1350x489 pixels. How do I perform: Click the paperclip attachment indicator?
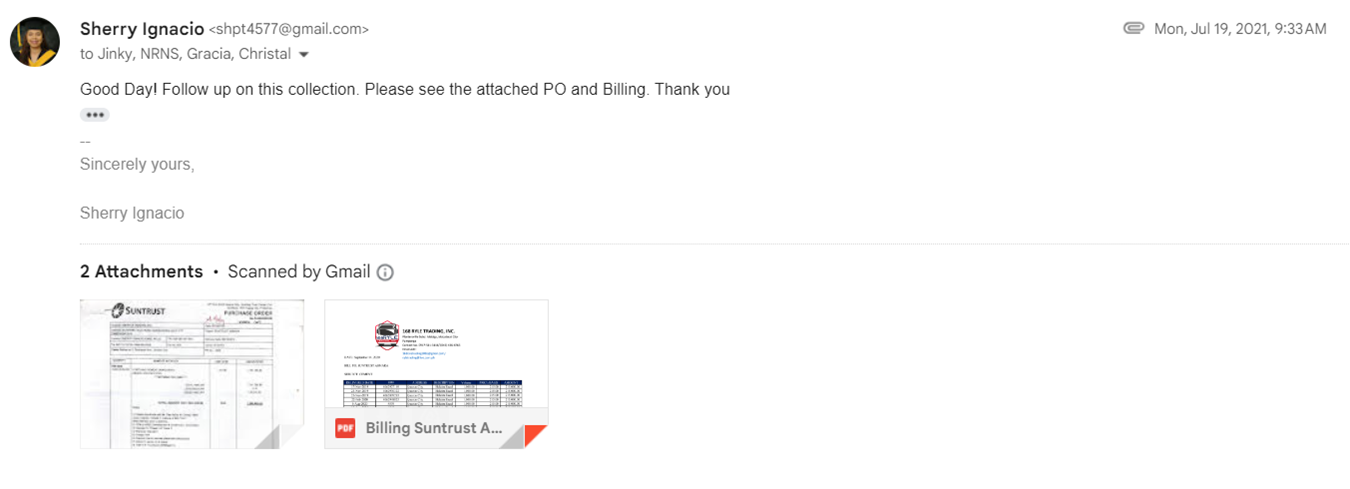[x=1133, y=29]
